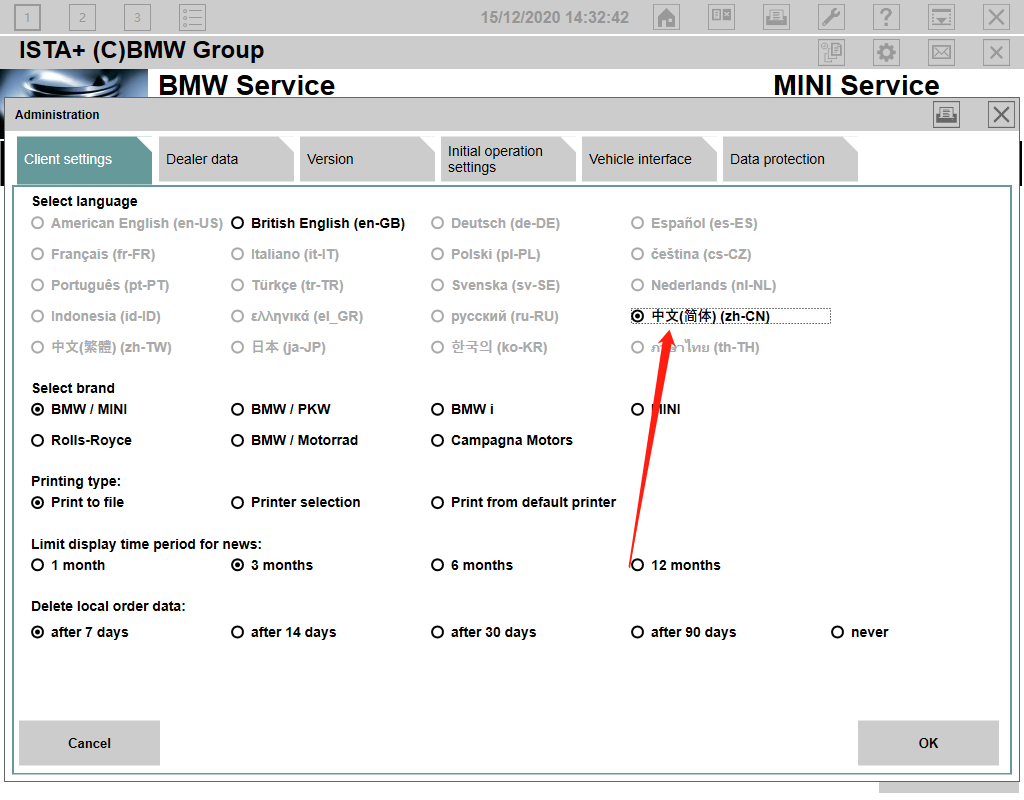
Task: Select delete order data after 30 days
Action: click(x=438, y=633)
